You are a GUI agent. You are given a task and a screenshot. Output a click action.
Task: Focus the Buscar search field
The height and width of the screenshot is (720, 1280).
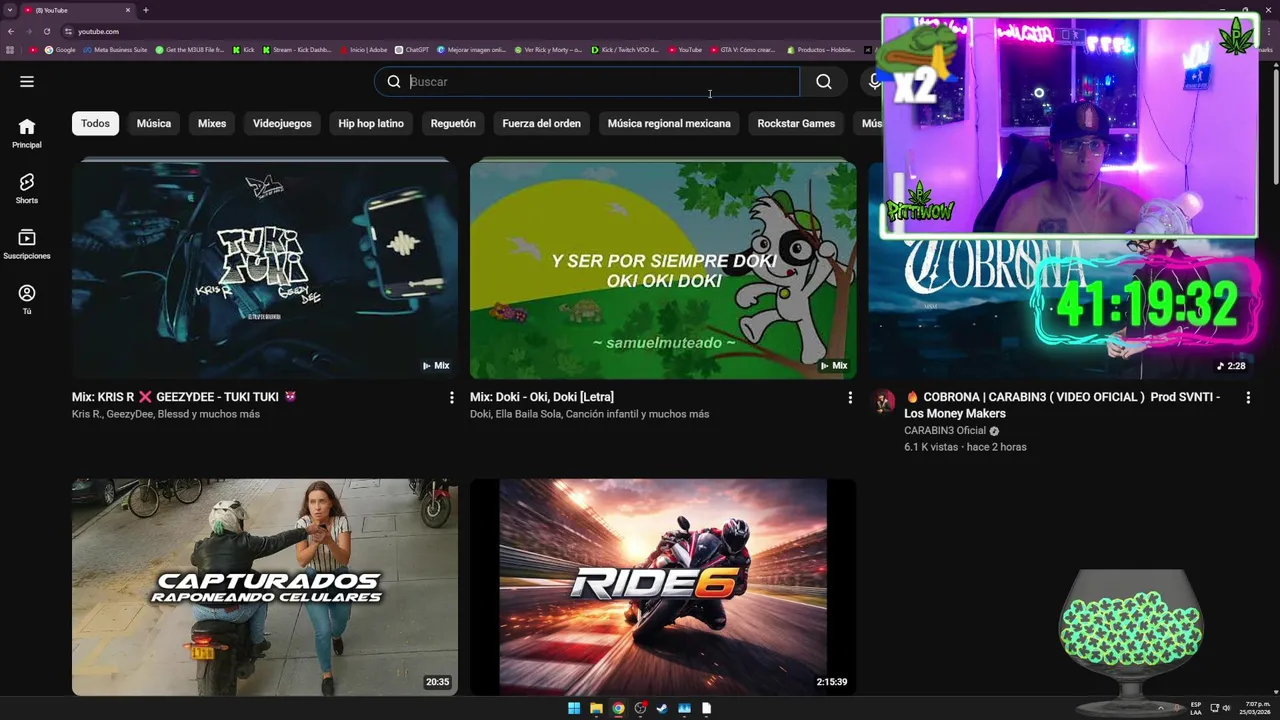[587, 82]
